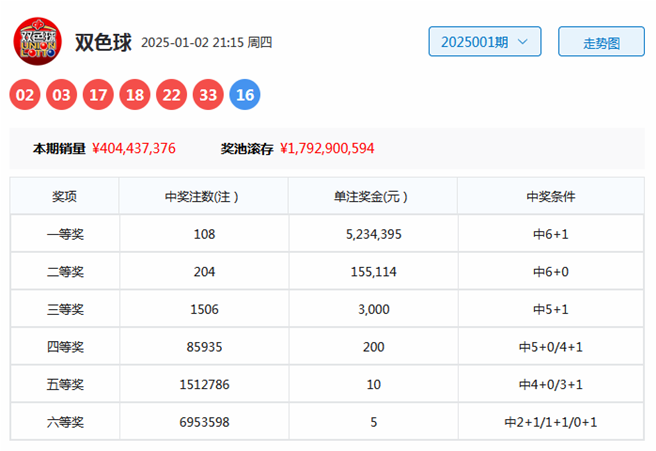Click the prize pool ¥1,792,900,594
The image size is (656, 451).
coord(327,149)
